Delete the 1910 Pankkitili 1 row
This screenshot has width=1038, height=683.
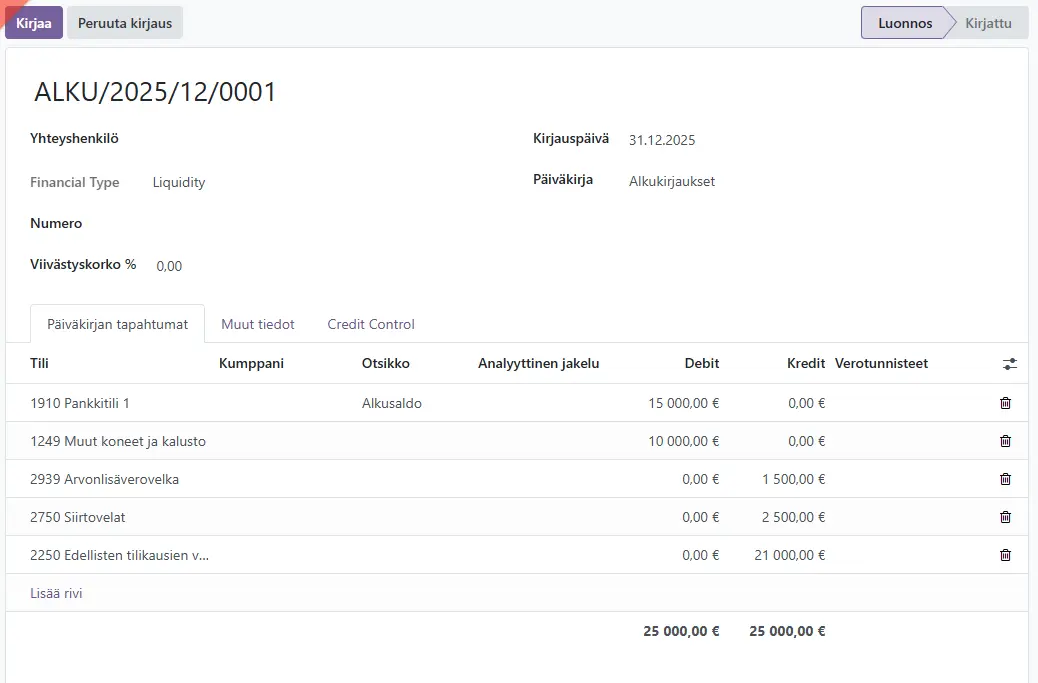(x=1005, y=403)
